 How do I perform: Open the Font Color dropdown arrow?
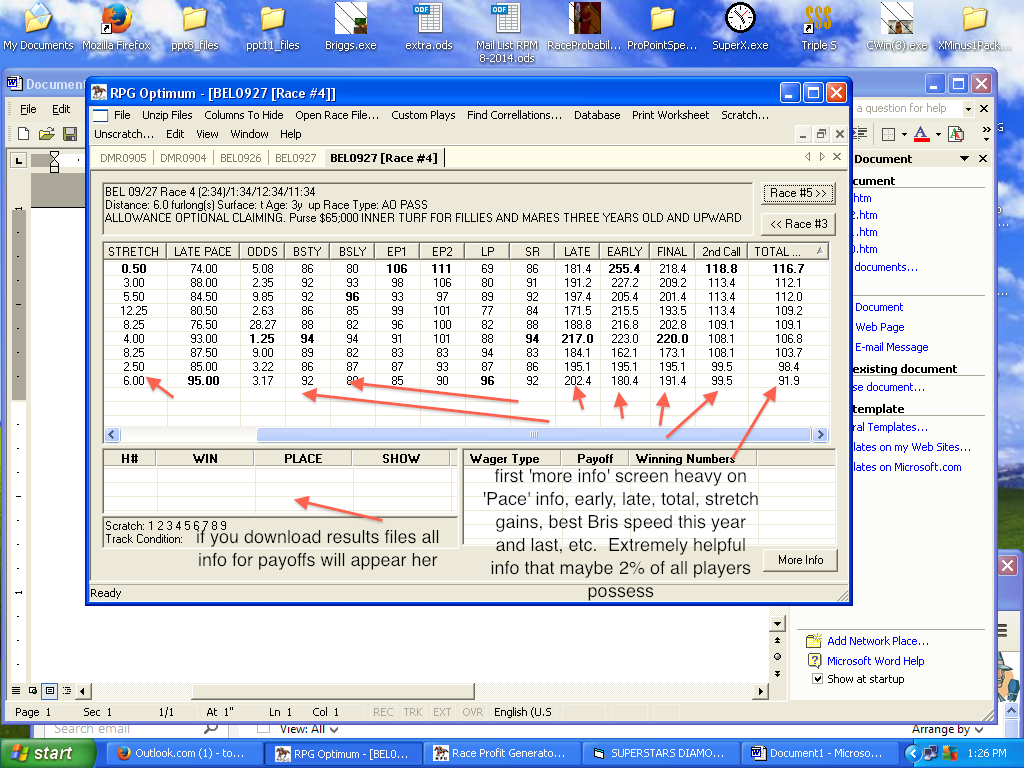pyautogui.click(x=937, y=133)
